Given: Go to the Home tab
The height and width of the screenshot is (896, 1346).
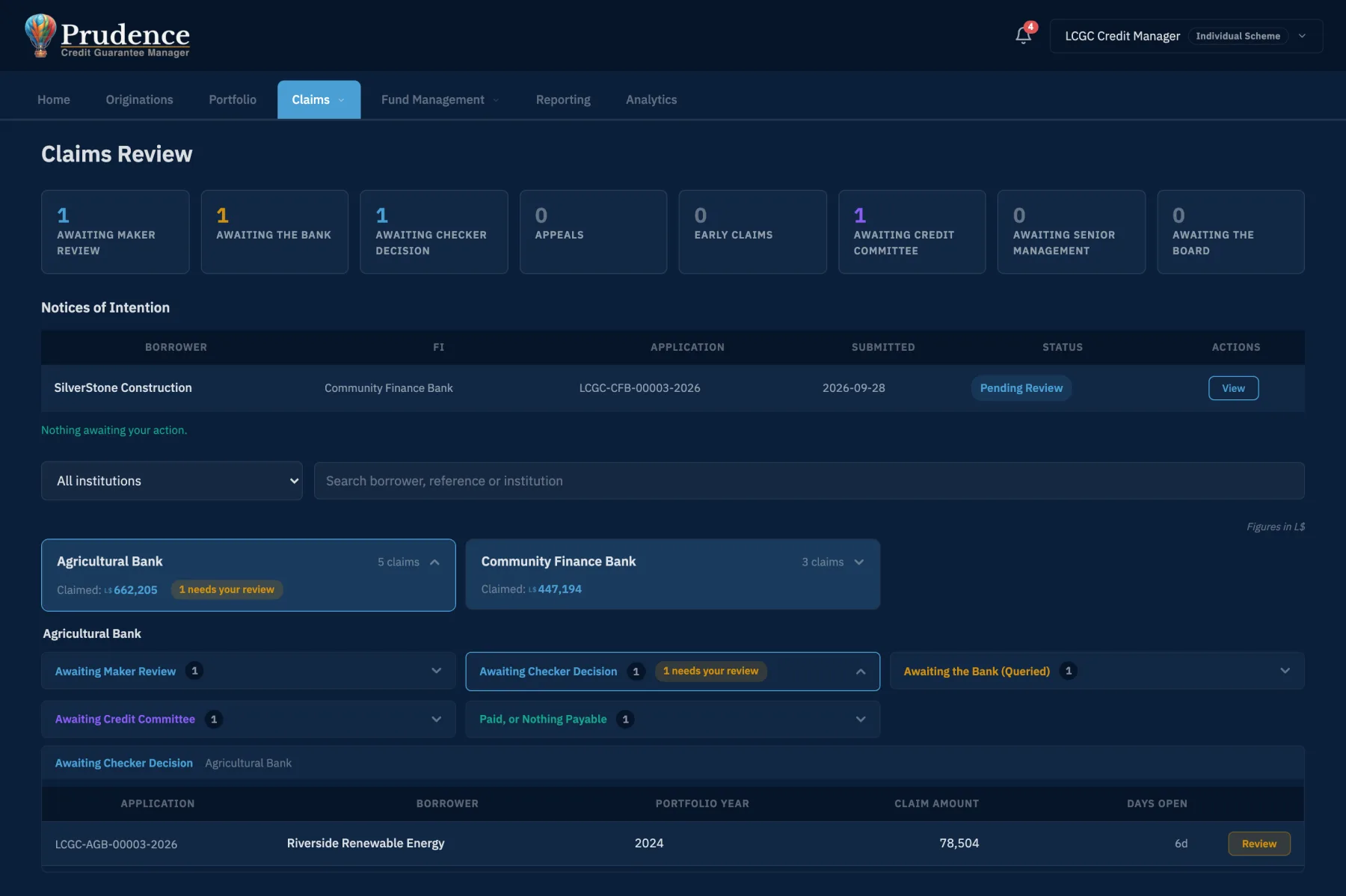Looking at the screenshot, I should coord(54,99).
